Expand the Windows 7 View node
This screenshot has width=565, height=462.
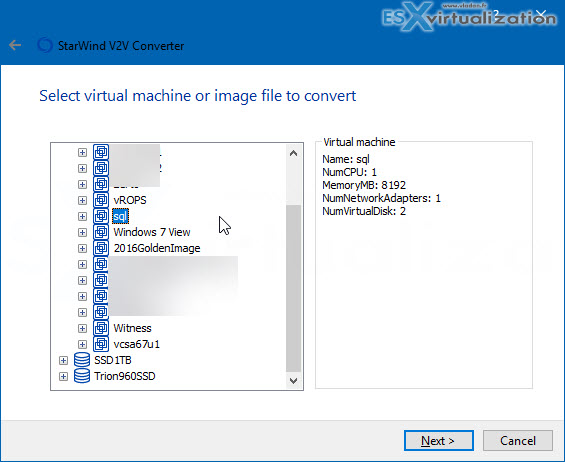point(83,232)
